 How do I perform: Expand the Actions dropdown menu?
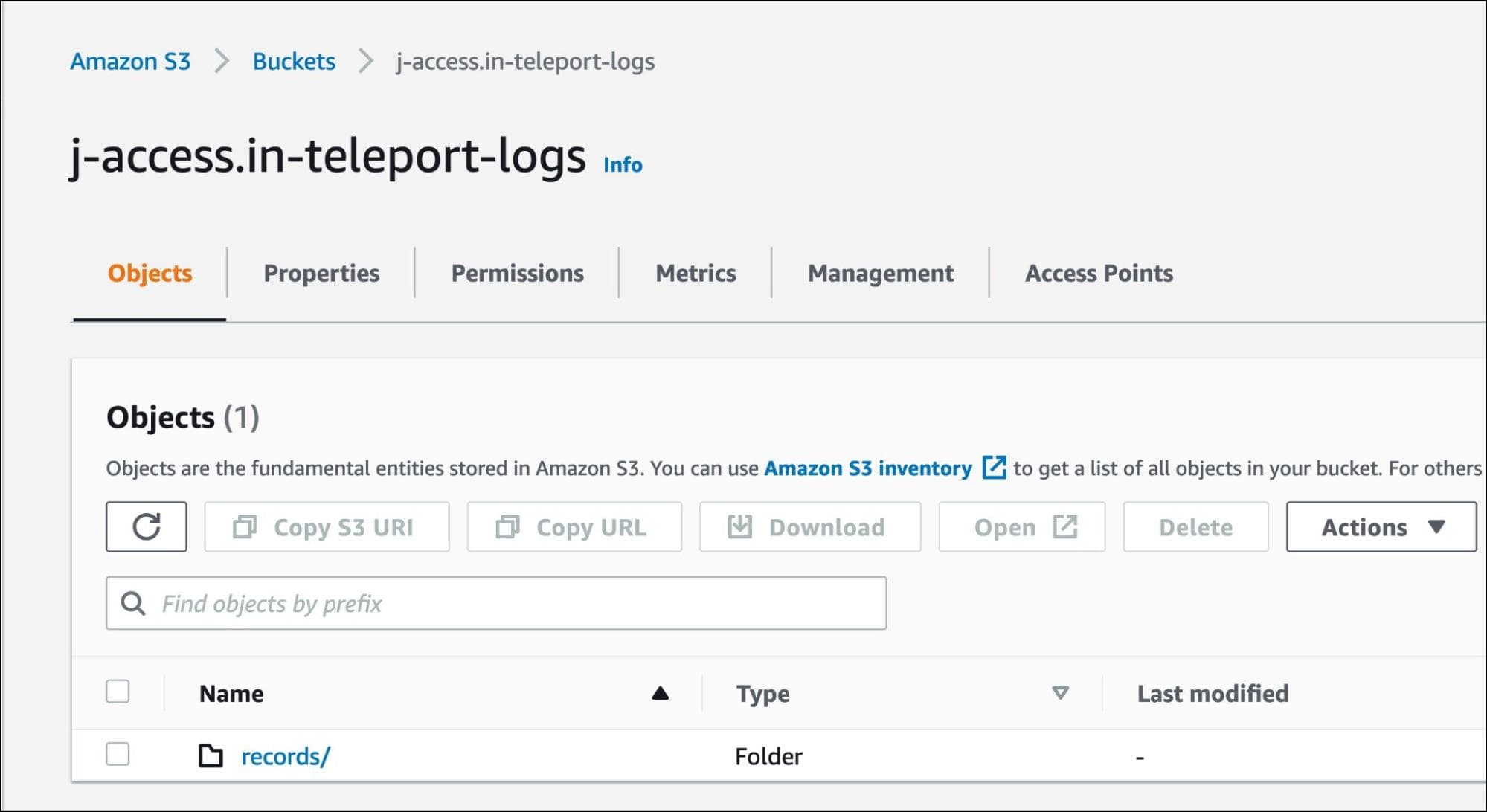click(1381, 527)
